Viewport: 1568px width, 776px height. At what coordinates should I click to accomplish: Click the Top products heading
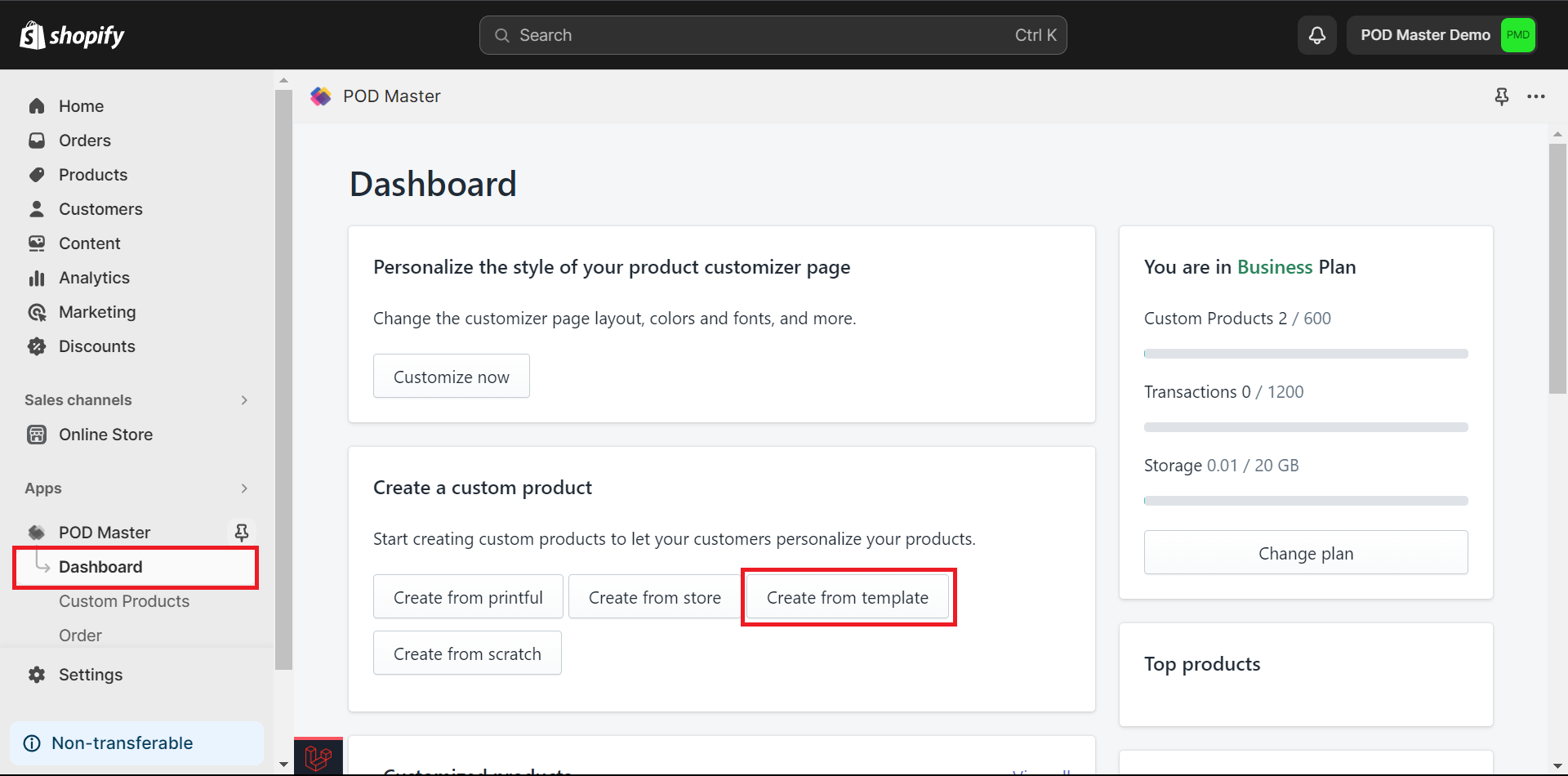[x=1202, y=664]
